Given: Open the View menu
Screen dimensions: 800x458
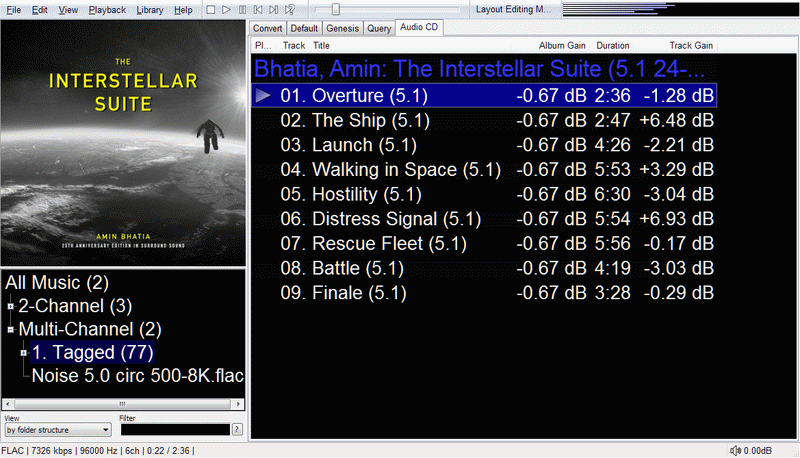Looking at the screenshot, I should tap(68, 10).
